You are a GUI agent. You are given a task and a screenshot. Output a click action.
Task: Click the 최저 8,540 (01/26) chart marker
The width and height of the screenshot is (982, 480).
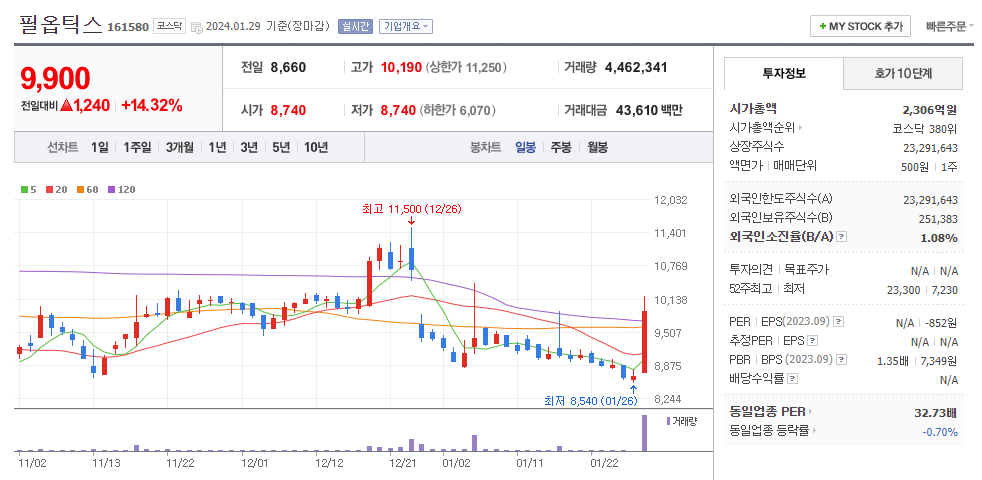591,400
